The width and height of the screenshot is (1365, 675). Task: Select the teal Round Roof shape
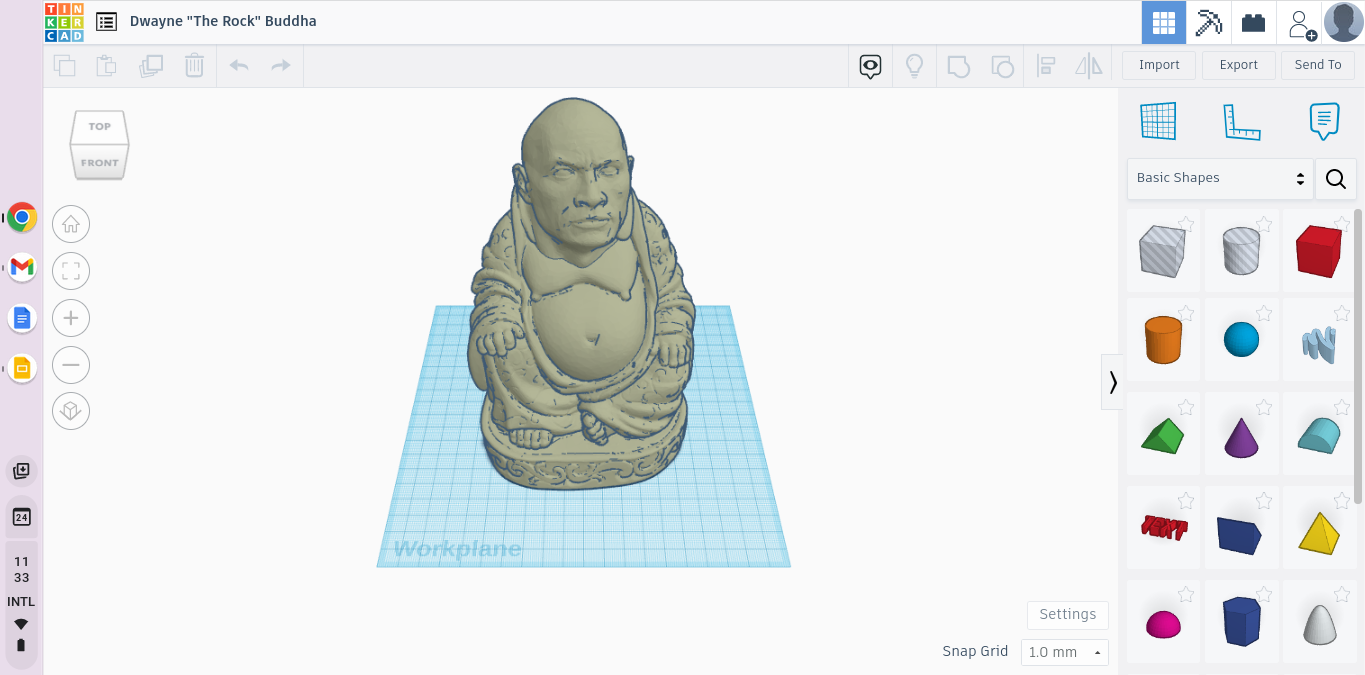tap(1319, 436)
